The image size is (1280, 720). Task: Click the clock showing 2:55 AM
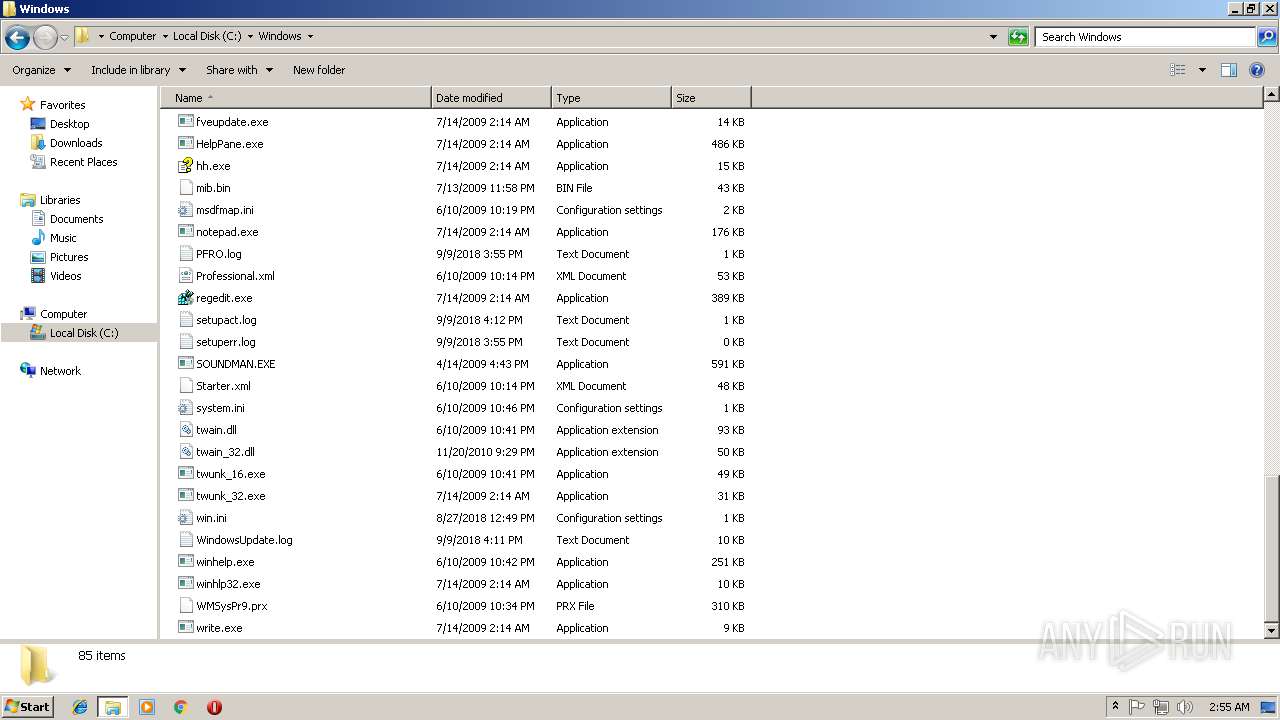(x=1228, y=707)
